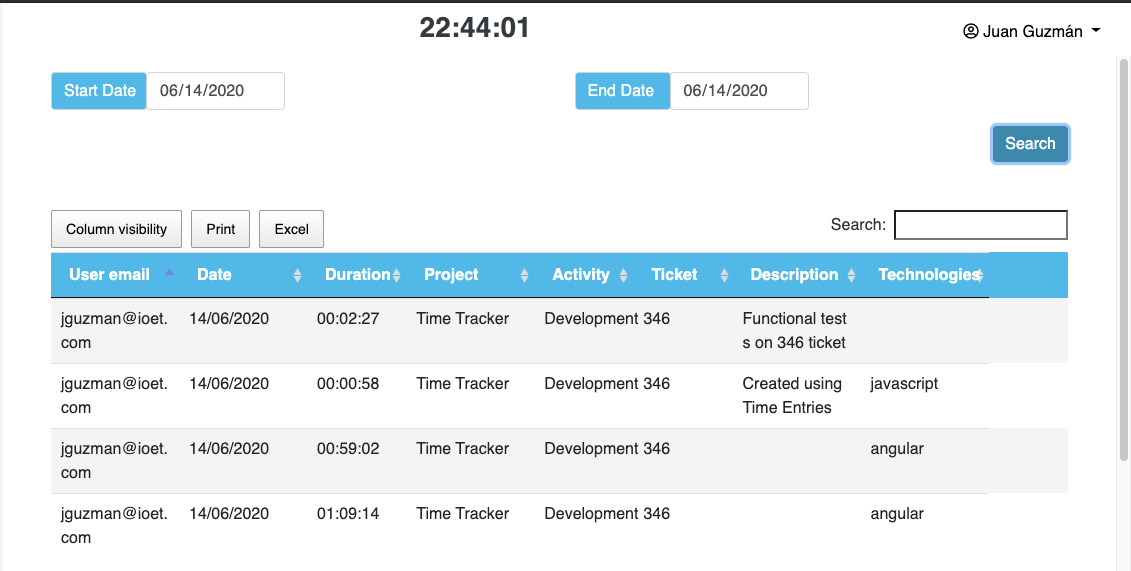This screenshot has height=571, width=1131.
Task: Click the javascript technology cell
Action: point(904,384)
